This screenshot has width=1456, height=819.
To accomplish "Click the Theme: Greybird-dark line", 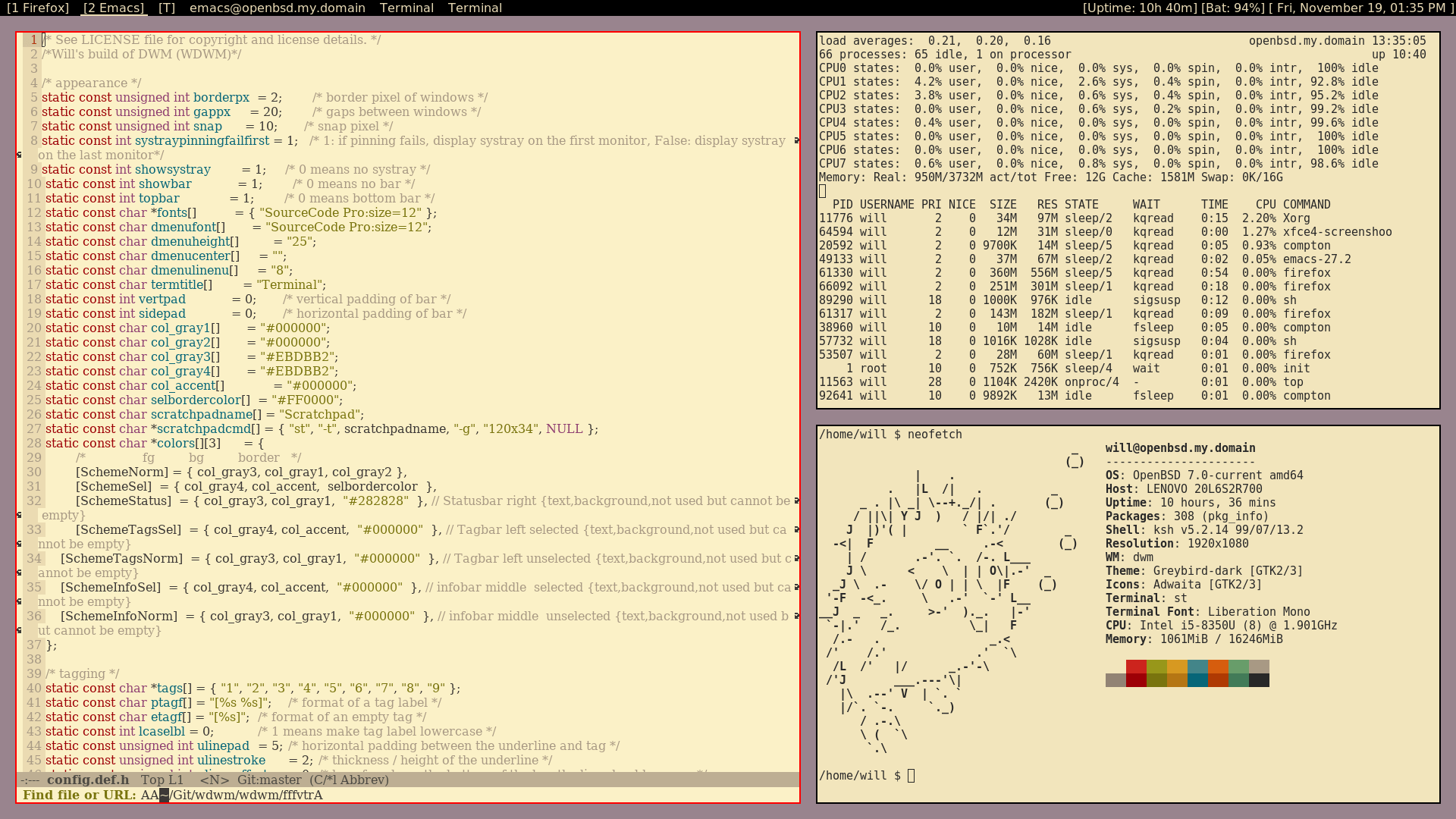I will 1204,570.
